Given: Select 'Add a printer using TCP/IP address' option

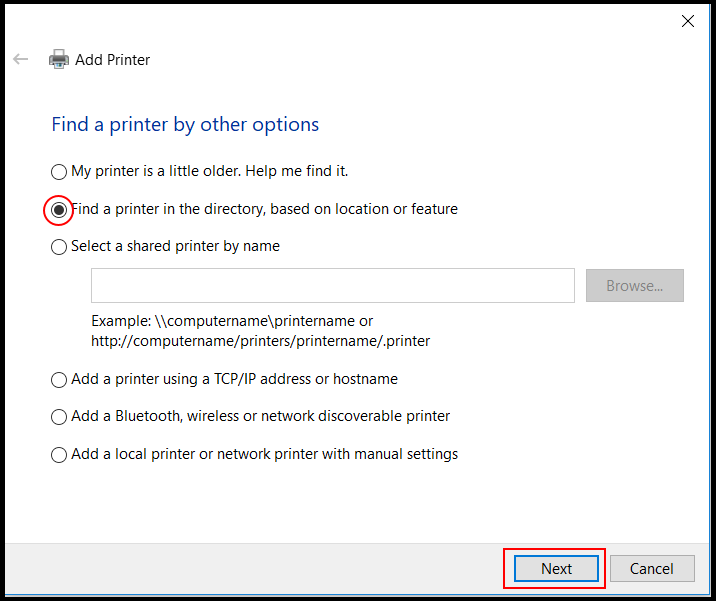Looking at the screenshot, I should tap(59, 380).
